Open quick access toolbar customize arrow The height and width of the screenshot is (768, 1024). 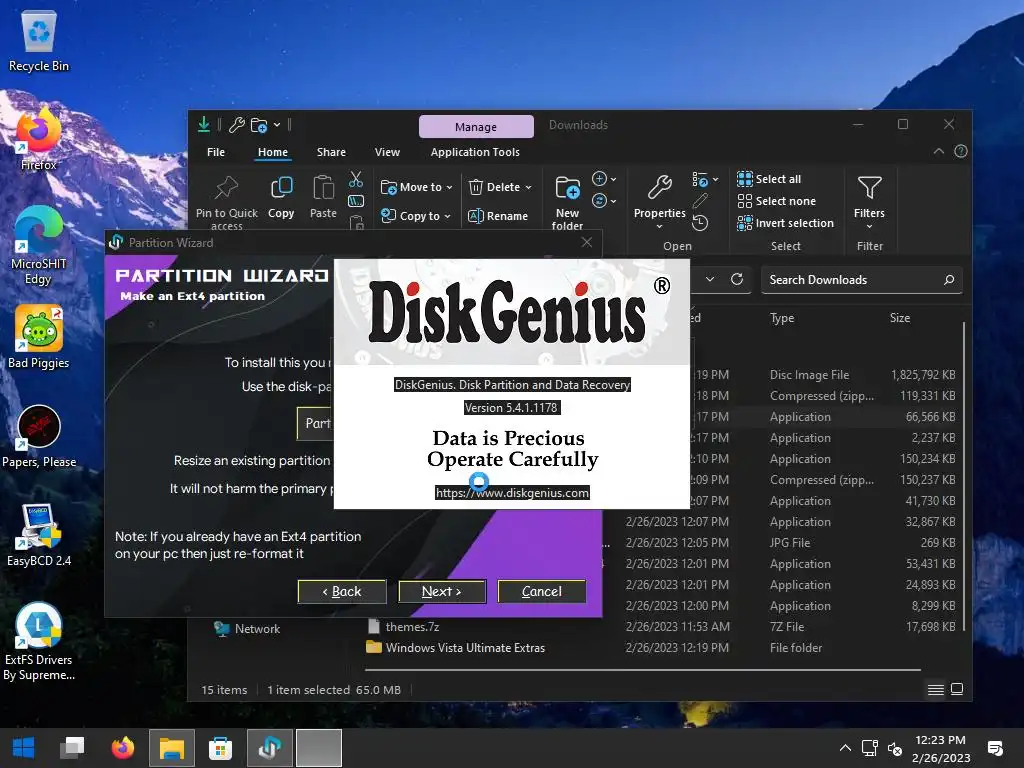click(x=277, y=125)
